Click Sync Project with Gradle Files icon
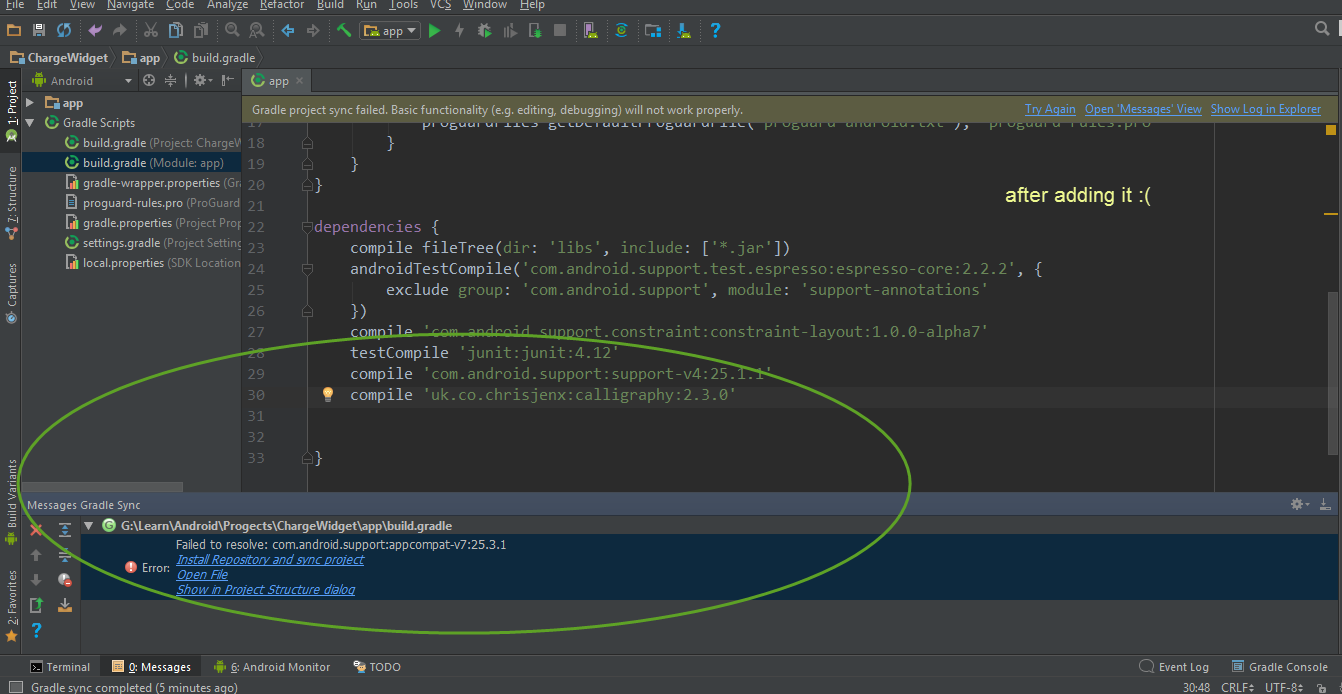Image resolution: width=1342 pixels, height=694 pixels. (621, 31)
